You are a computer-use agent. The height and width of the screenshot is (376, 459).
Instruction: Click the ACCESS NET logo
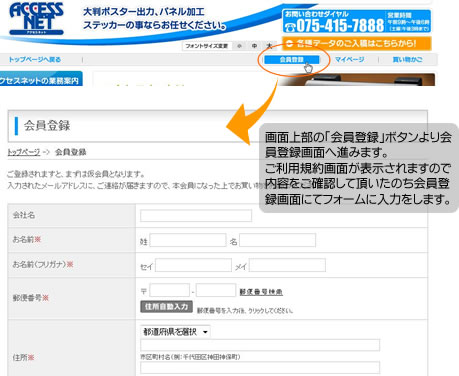[36, 19]
